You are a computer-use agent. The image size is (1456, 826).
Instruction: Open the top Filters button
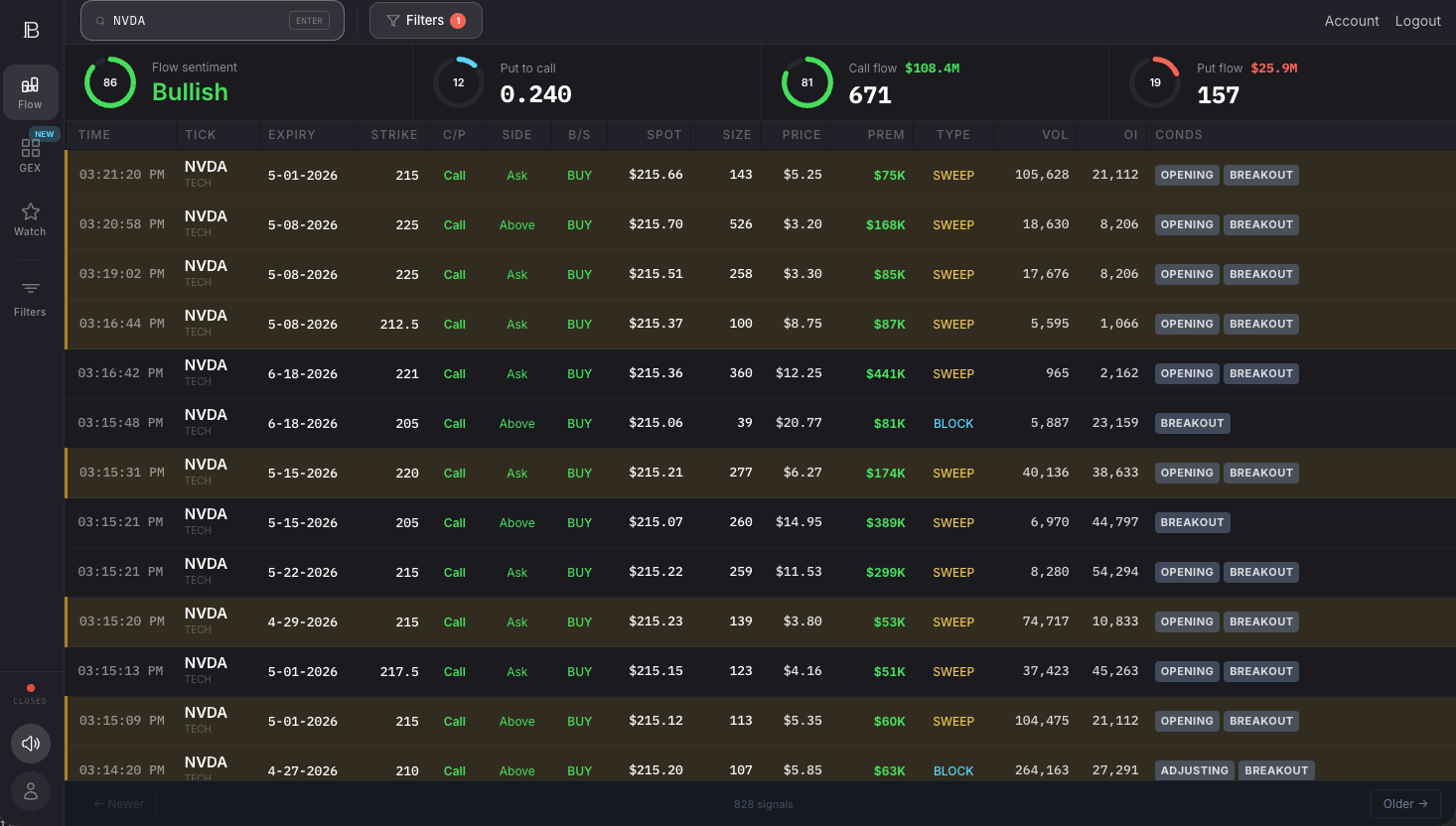click(426, 21)
